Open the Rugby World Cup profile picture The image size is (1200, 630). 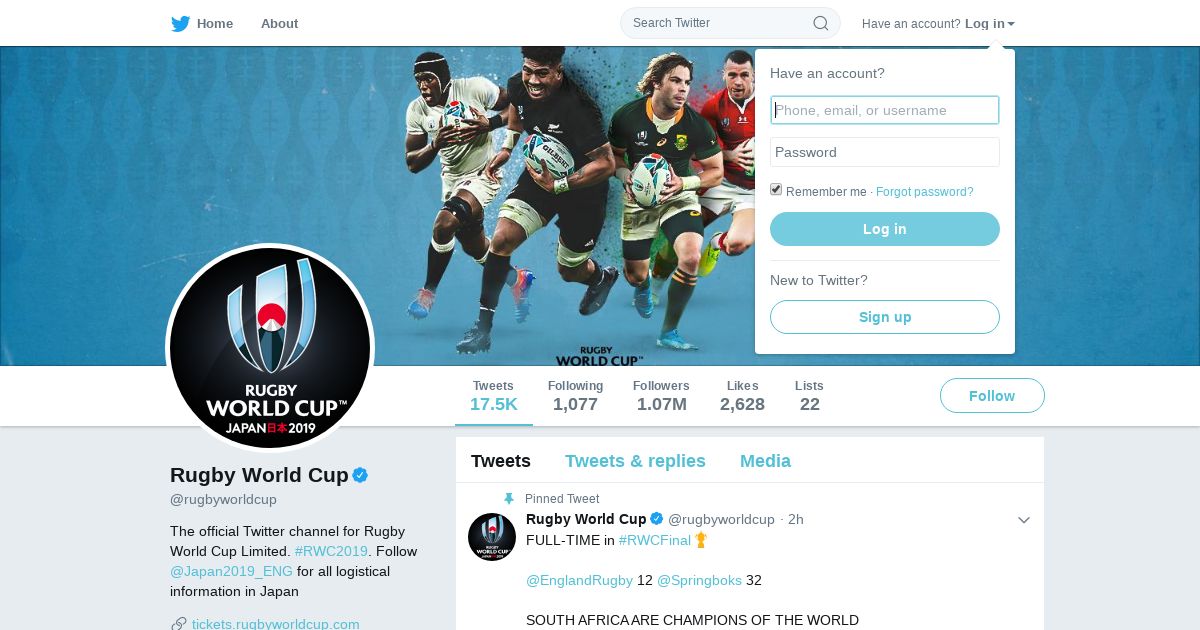tap(270, 348)
